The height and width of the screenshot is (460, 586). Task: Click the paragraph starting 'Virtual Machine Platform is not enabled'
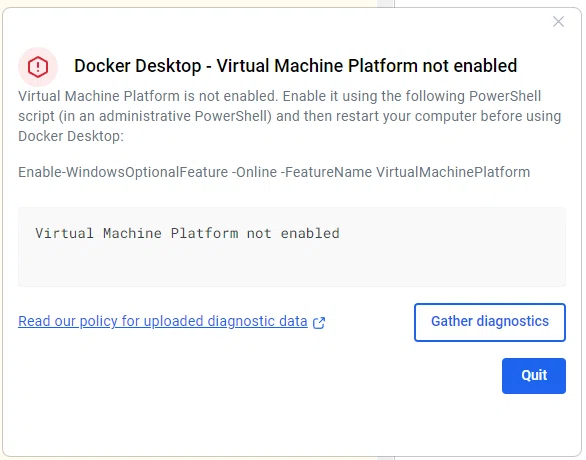click(x=290, y=116)
